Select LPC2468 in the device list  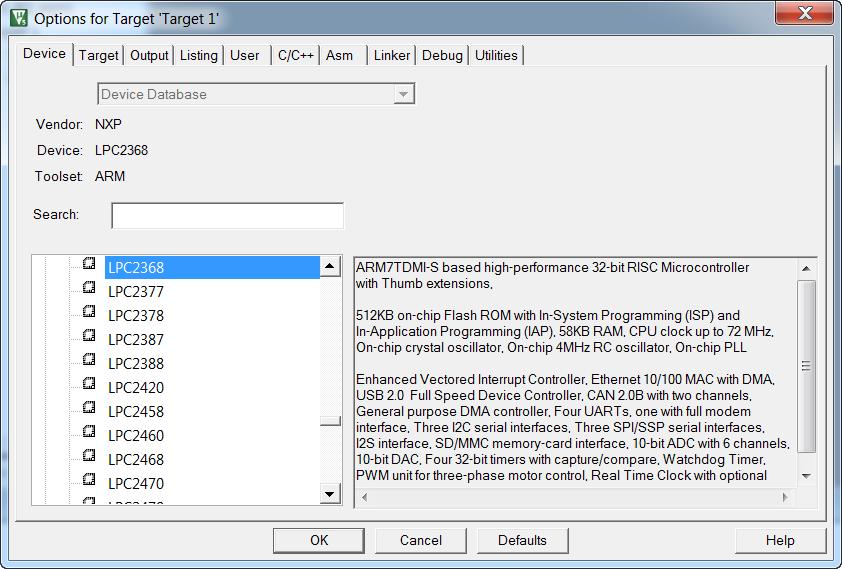tap(136, 459)
